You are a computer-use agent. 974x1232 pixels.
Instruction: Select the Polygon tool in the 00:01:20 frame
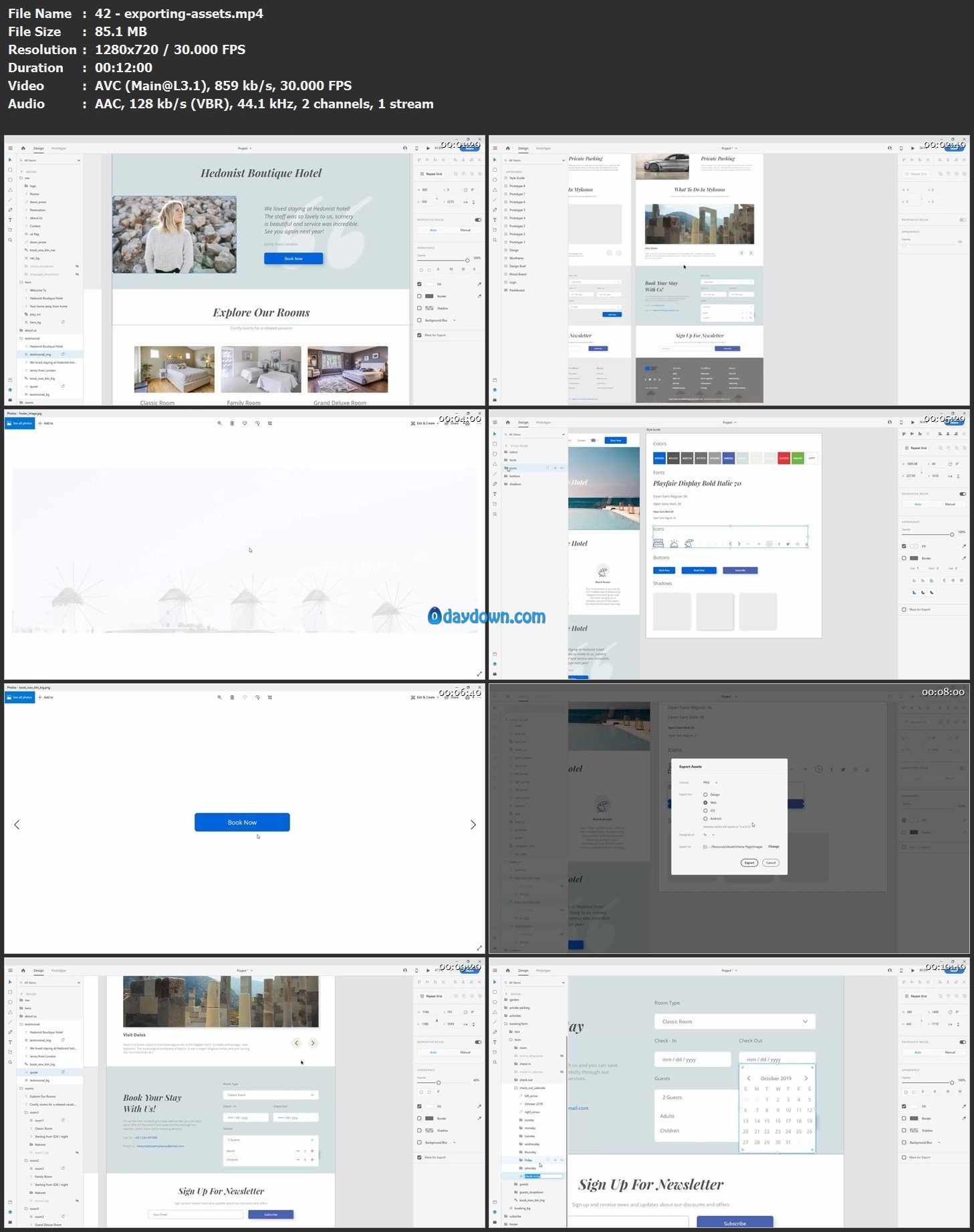10,190
